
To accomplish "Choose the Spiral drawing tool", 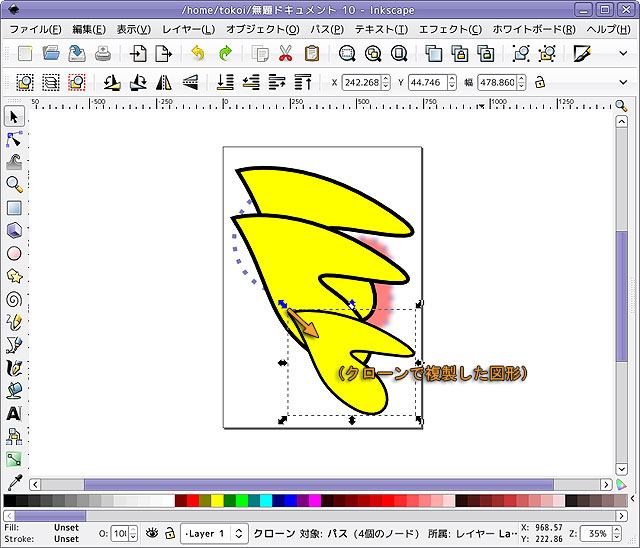I will click(x=14, y=299).
